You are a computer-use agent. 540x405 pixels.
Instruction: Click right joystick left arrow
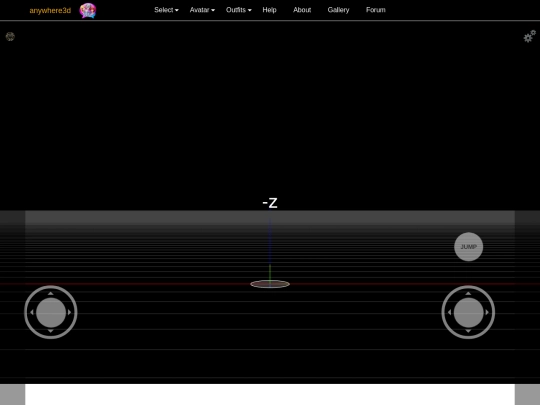449,312
